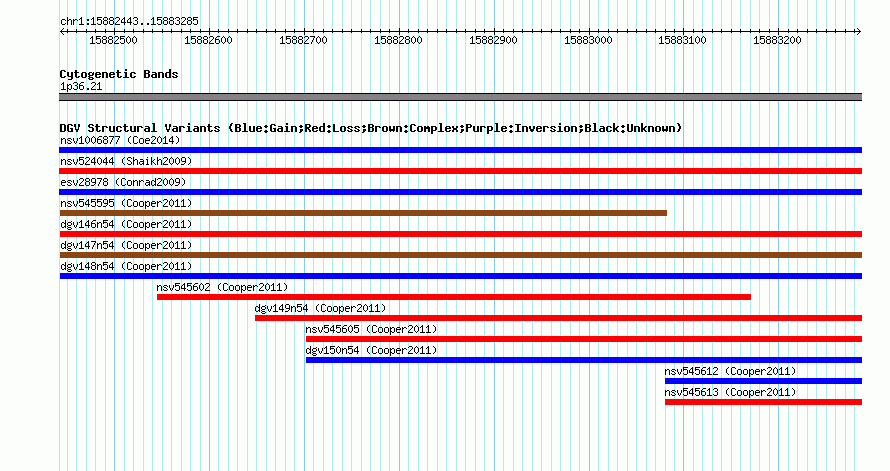Select the blue nsv1006877 gain bar
This screenshot has height=471, width=890.
tap(460, 150)
